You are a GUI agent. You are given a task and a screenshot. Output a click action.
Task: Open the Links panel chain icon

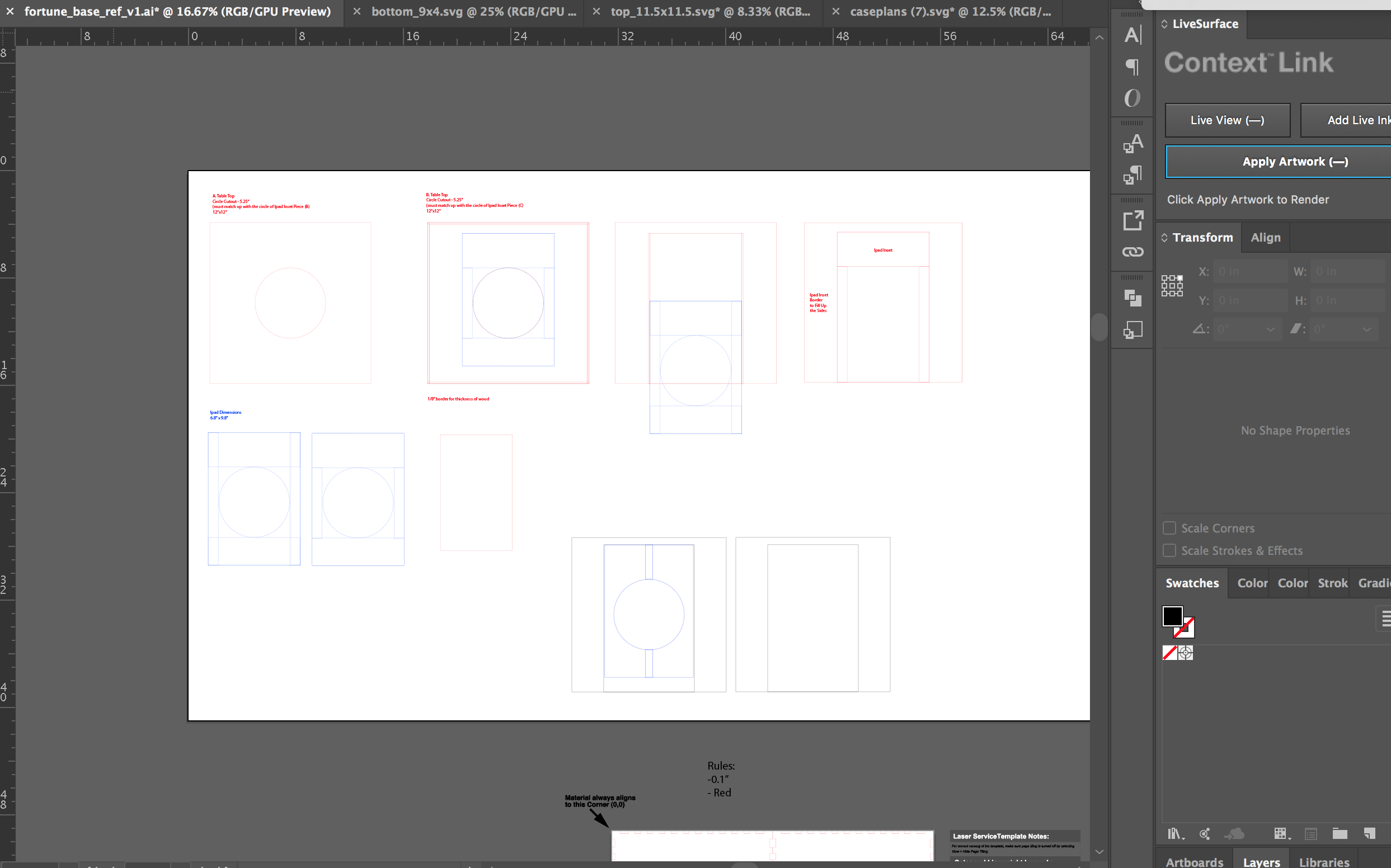click(1132, 252)
